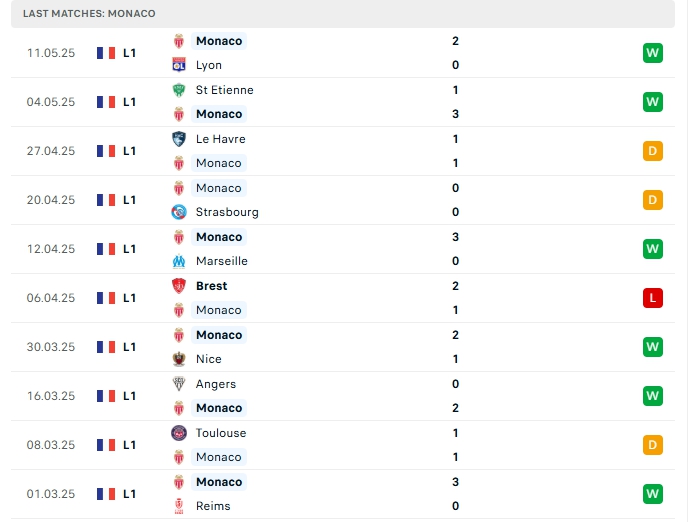688x522 pixels.
Task: Click the Angers club crest
Action: (x=179, y=384)
